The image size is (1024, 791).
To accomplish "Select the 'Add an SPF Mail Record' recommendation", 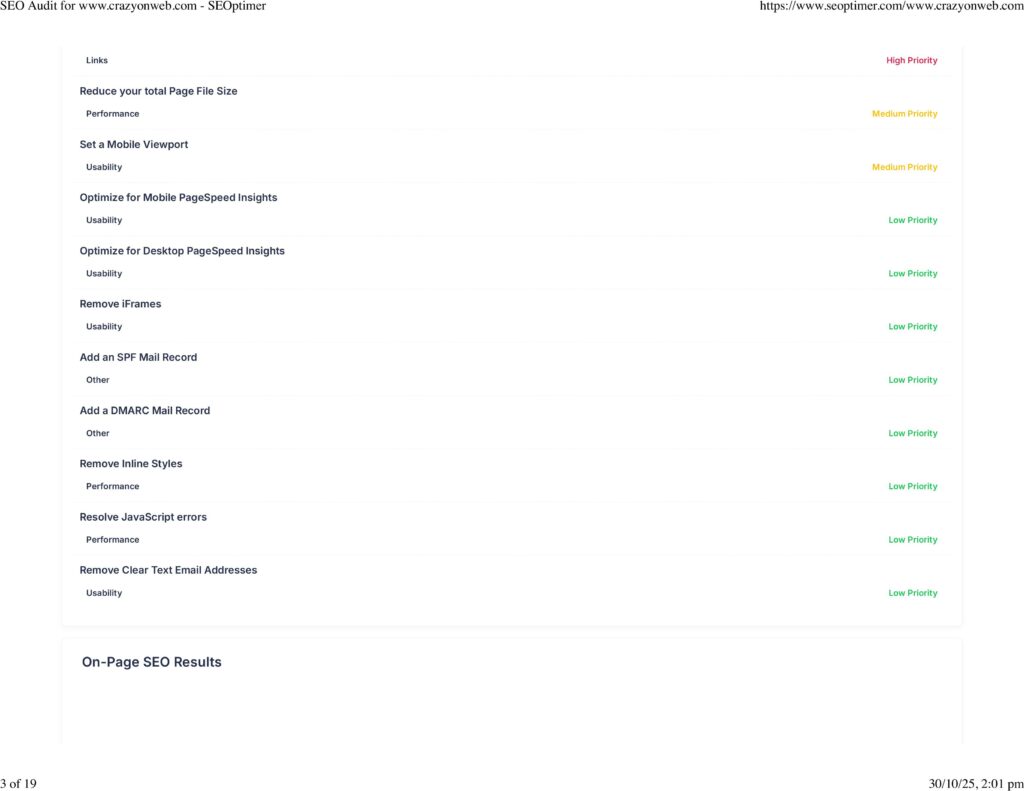I will [x=138, y=357].
